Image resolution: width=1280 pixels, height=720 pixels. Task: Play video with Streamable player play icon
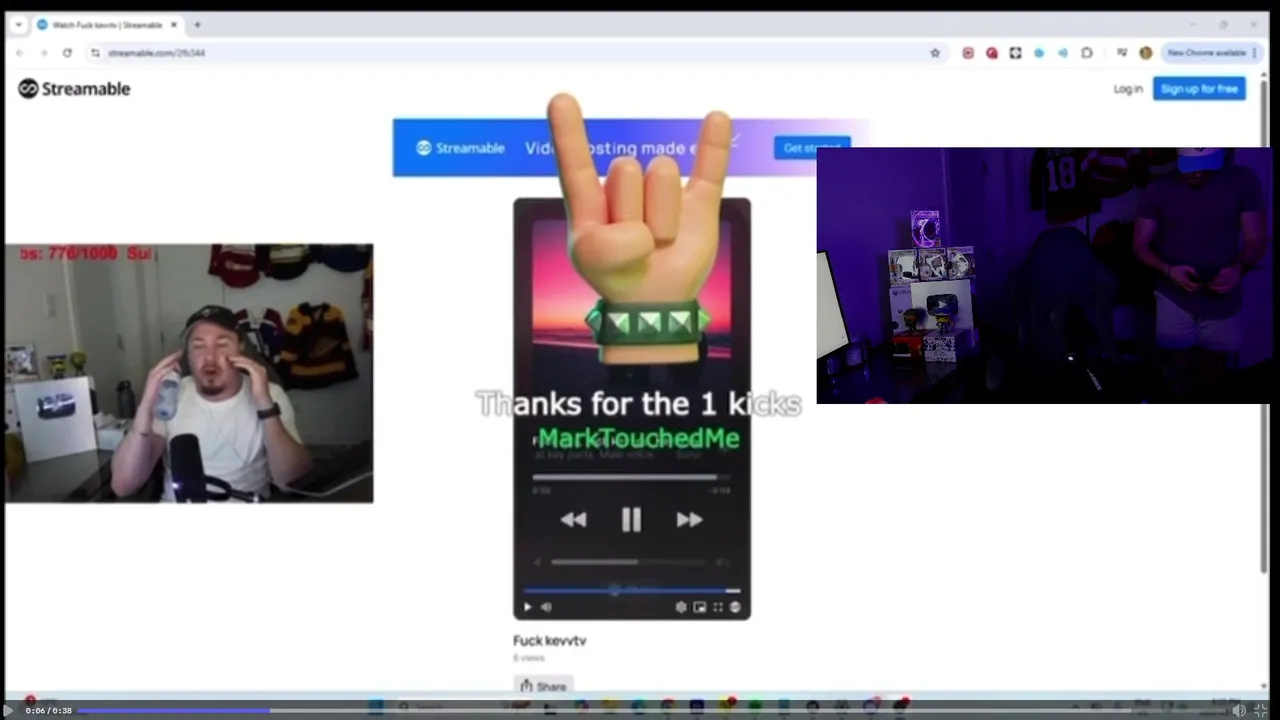point(528,607)
